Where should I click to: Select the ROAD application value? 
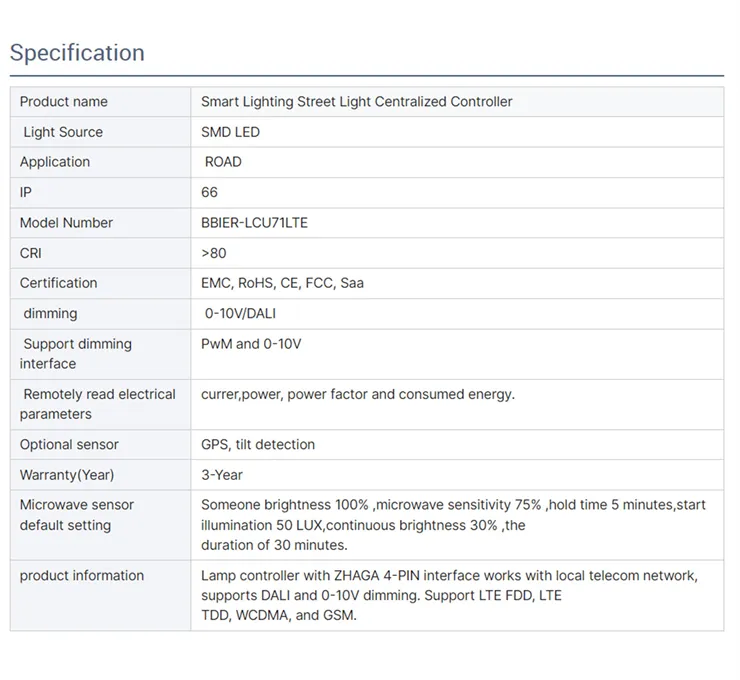(223, 162)
